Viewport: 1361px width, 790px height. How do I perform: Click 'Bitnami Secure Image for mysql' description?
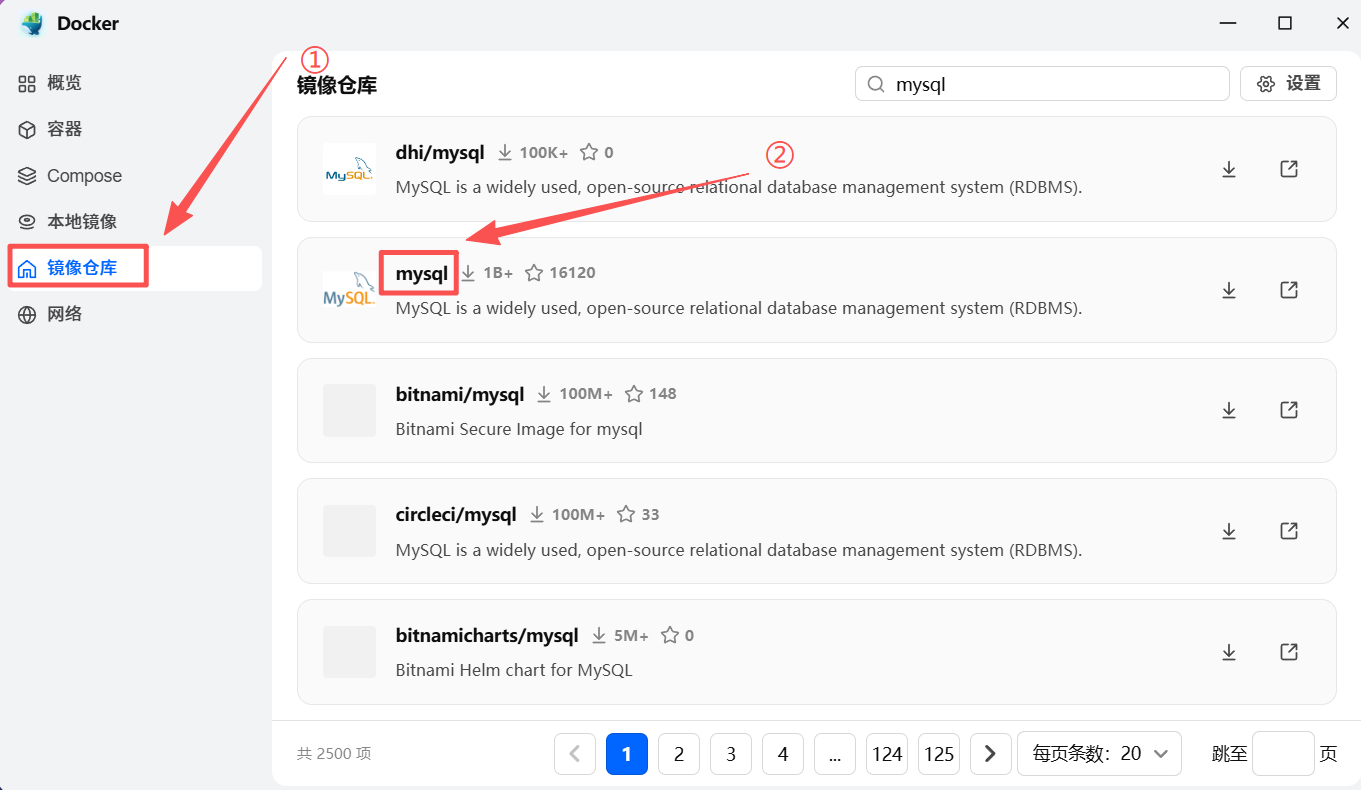click(519, 430)
